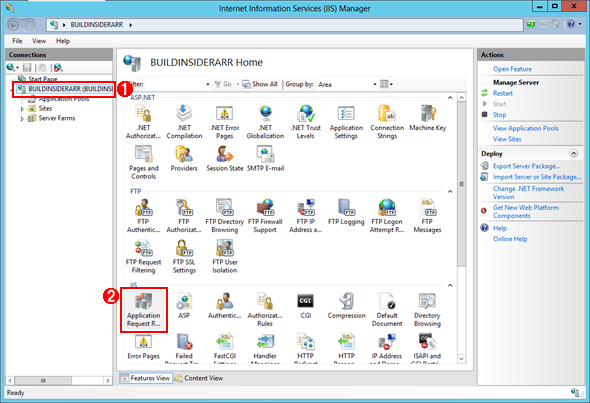Open the CGI feature
The image size is (590, 403).
306,306
